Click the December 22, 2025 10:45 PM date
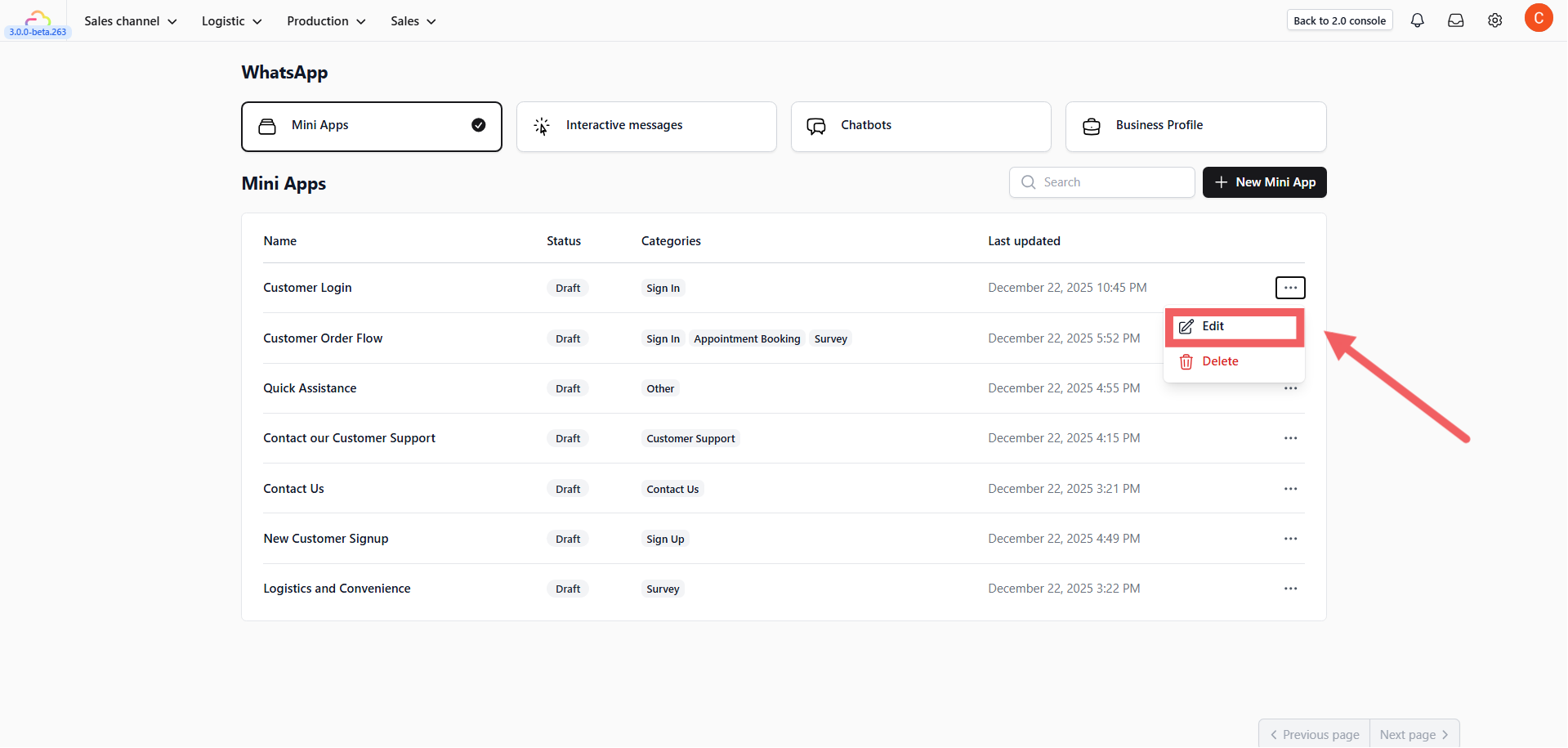This screenshot has width=1568, height=748. tap(1067, 288)
